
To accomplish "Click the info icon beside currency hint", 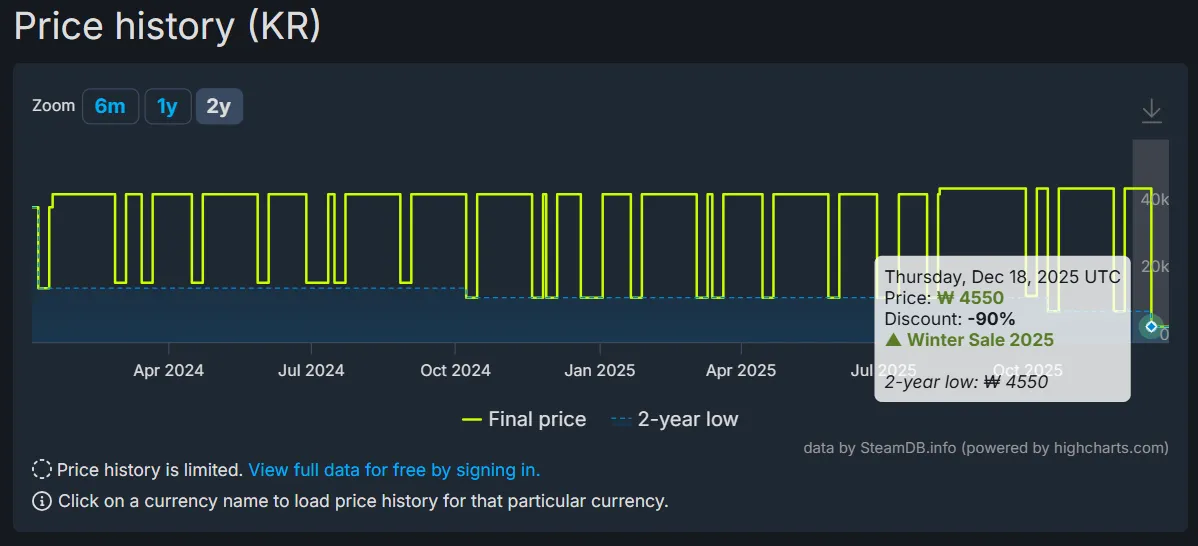I will pos(42,501).
